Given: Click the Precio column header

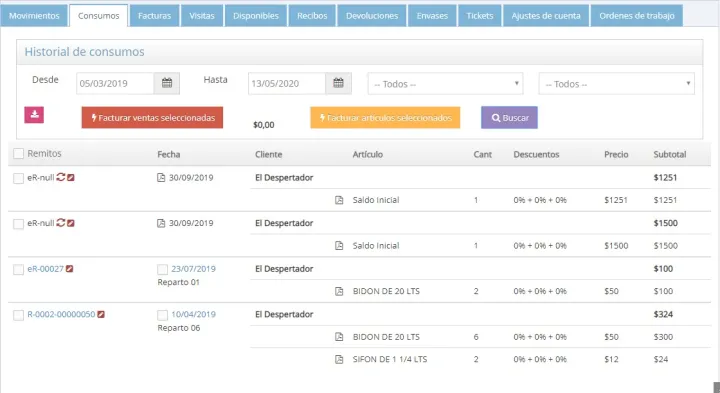Looking at the screenshot, I should (616, 154).
